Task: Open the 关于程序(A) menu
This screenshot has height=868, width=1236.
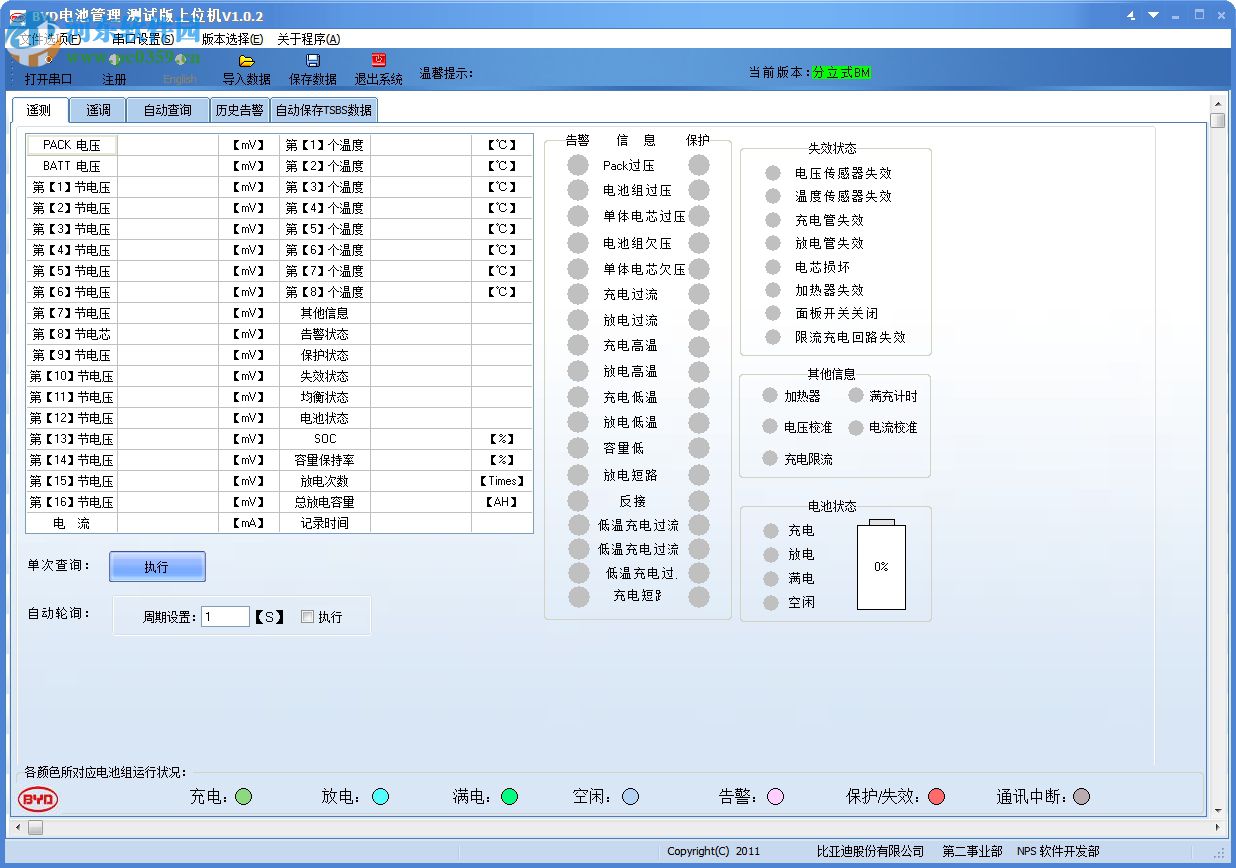Action: pyautogui.click(x=306, y=38)
